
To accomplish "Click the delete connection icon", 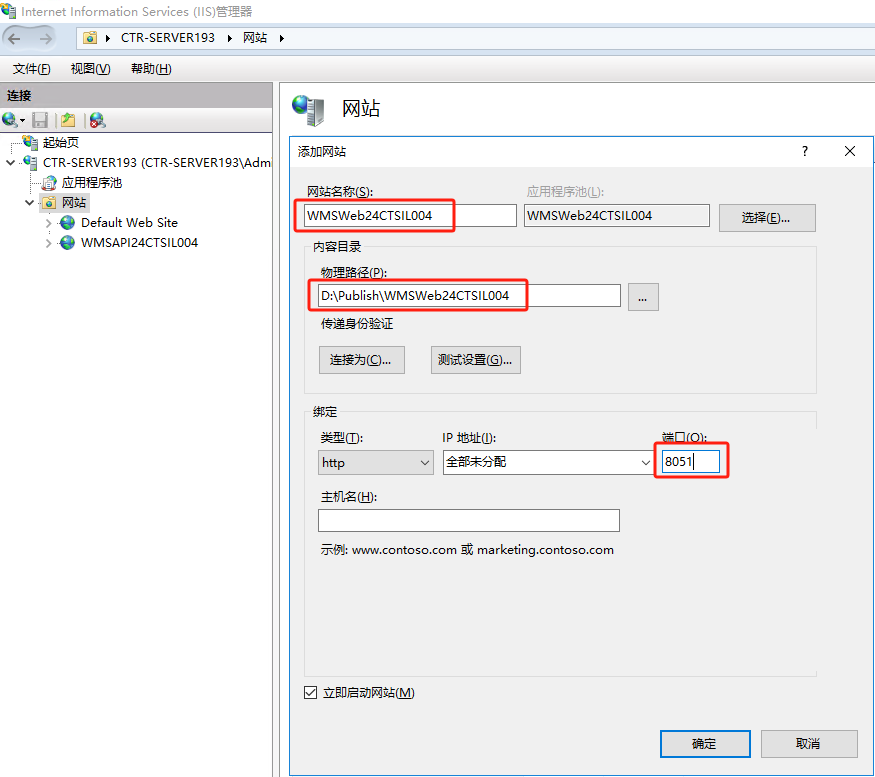I will point(96,120).
